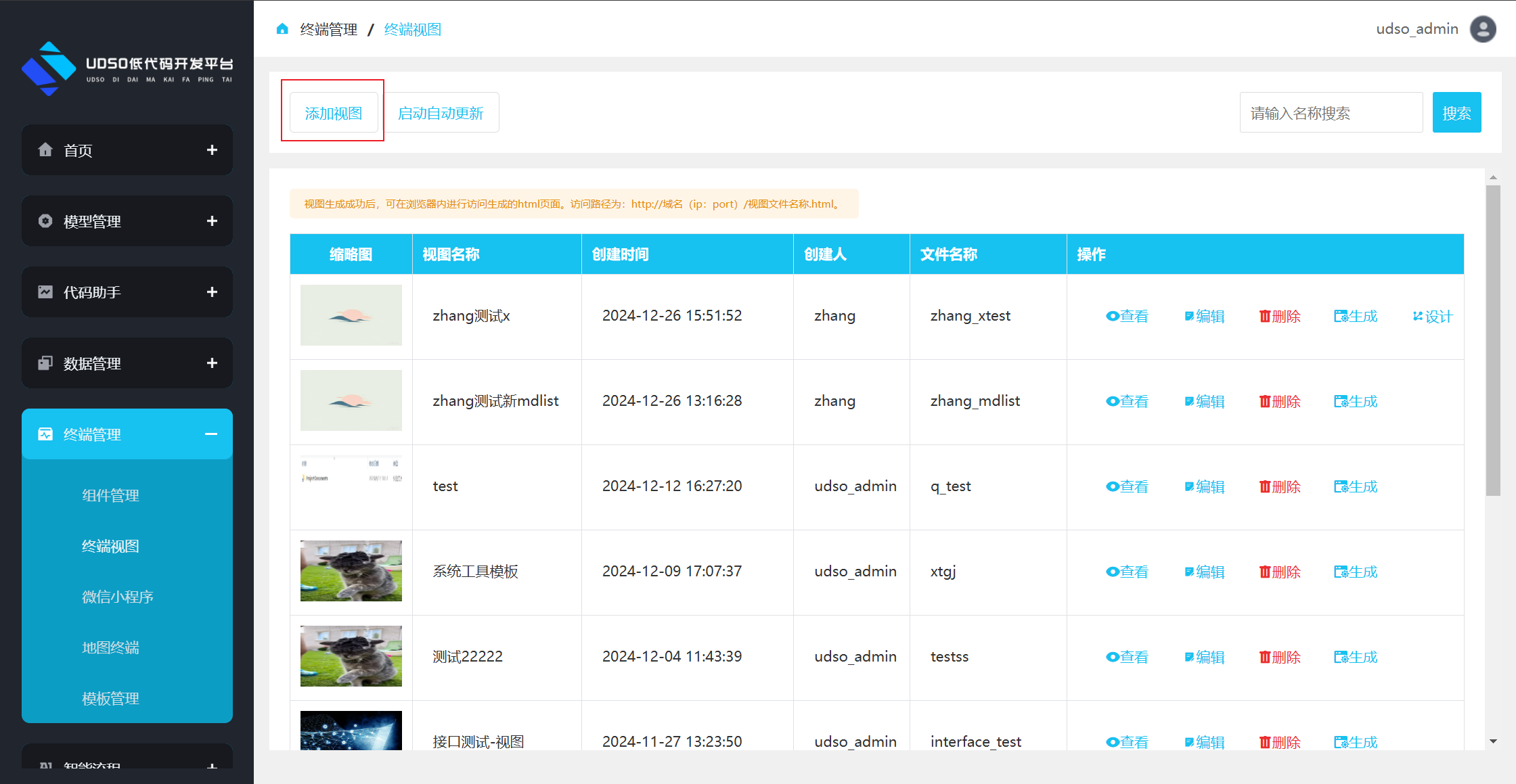Image resolution: width=1516 pixels, height=784 pixels.
Task: Expand the 首页 sidebar menu
Action: tap(212, 150)
